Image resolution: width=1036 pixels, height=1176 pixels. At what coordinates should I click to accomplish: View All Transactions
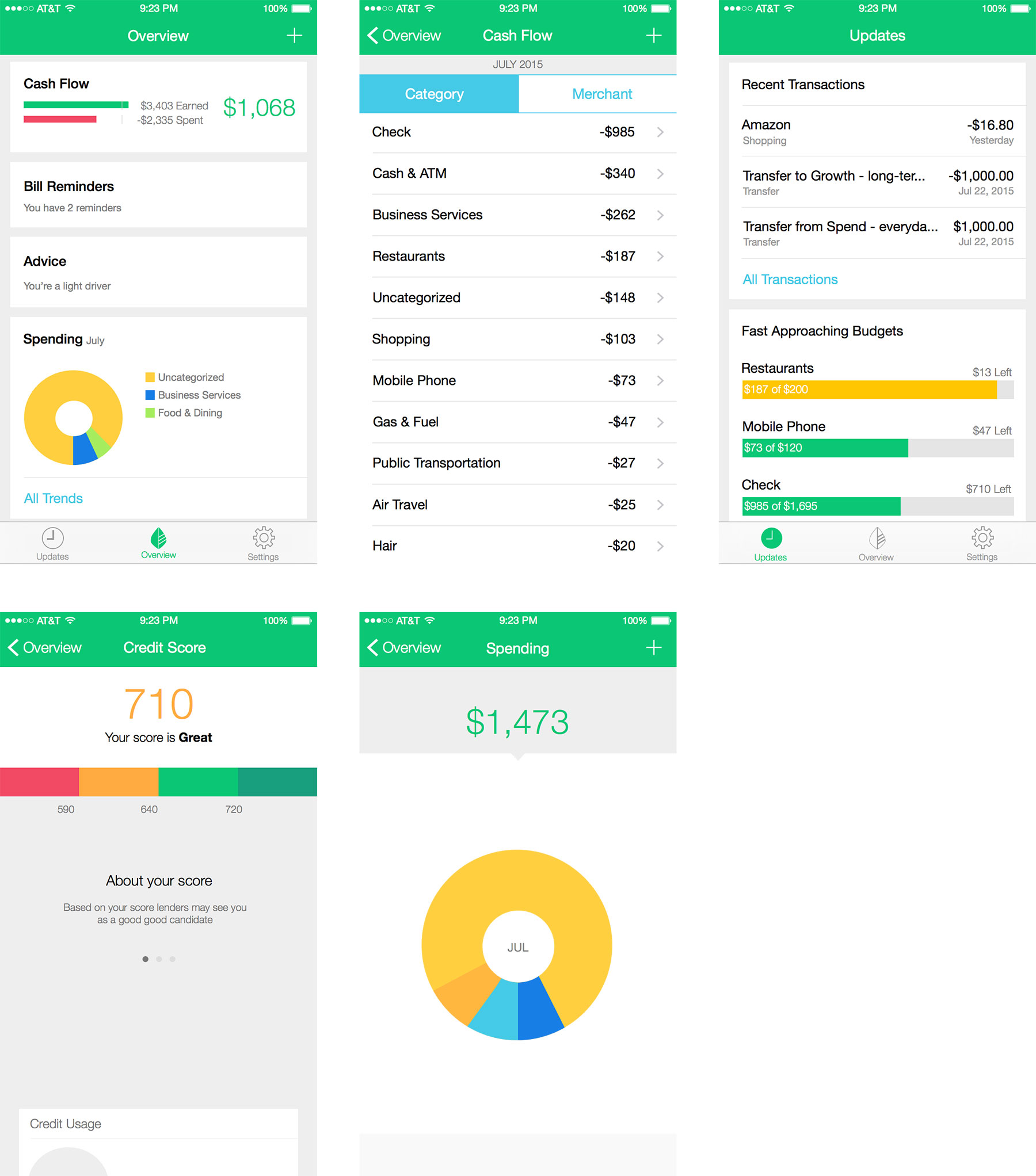pyautogui.click(x=790, y=279)
